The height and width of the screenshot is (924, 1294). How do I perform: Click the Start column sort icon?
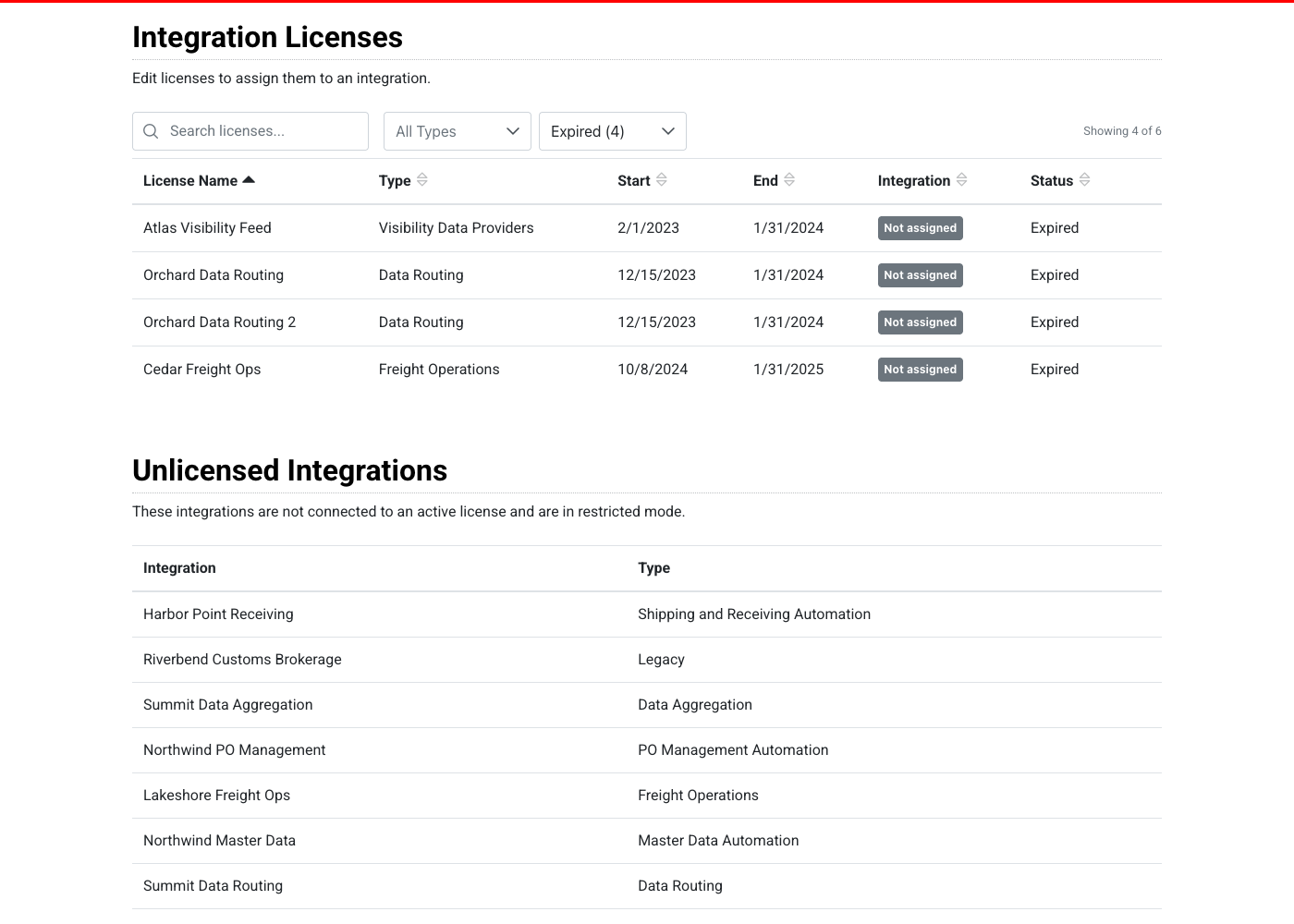[x=662, y=180]
